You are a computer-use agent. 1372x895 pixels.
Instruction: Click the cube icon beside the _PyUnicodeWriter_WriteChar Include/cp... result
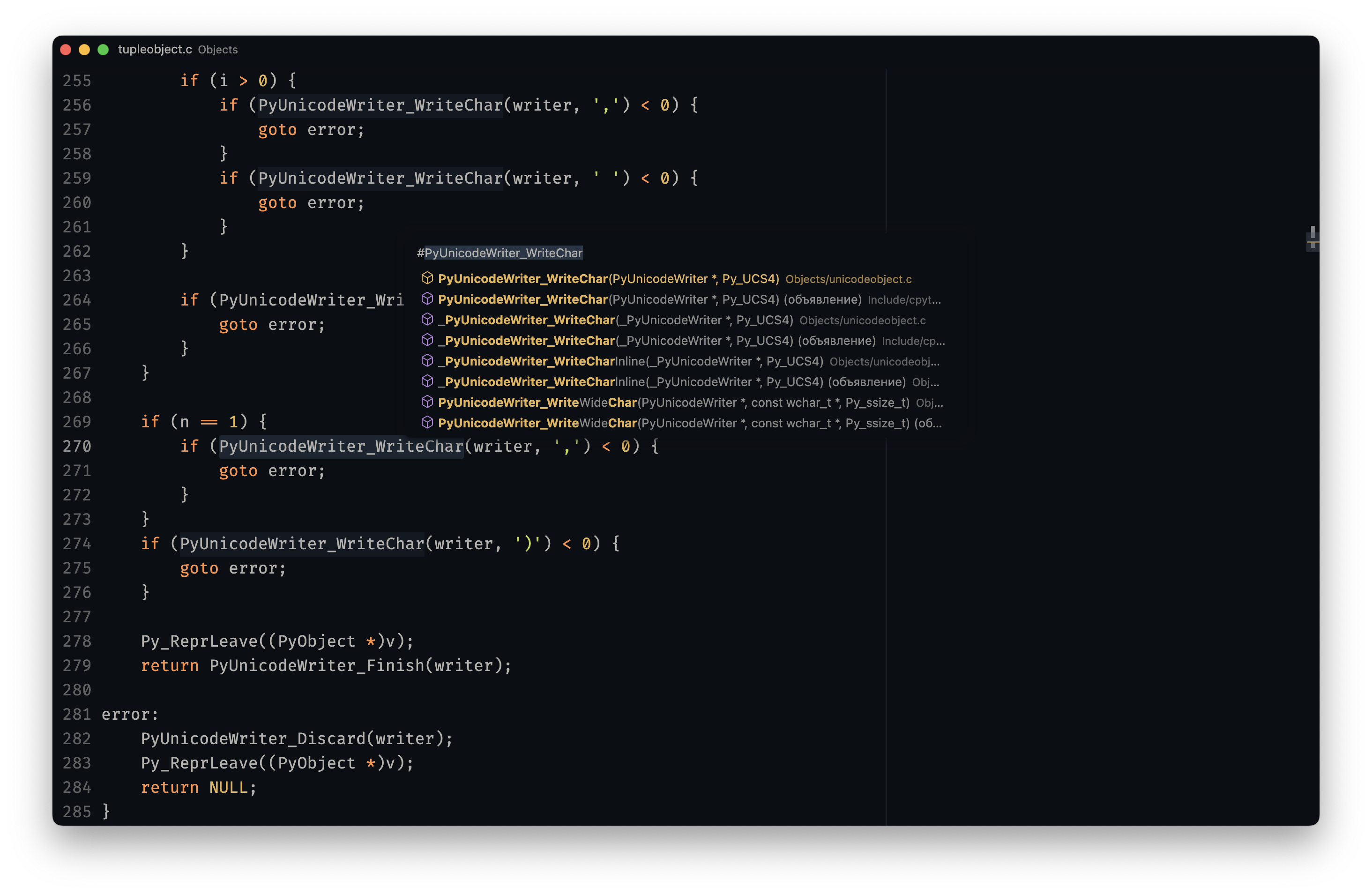[427, 340]
